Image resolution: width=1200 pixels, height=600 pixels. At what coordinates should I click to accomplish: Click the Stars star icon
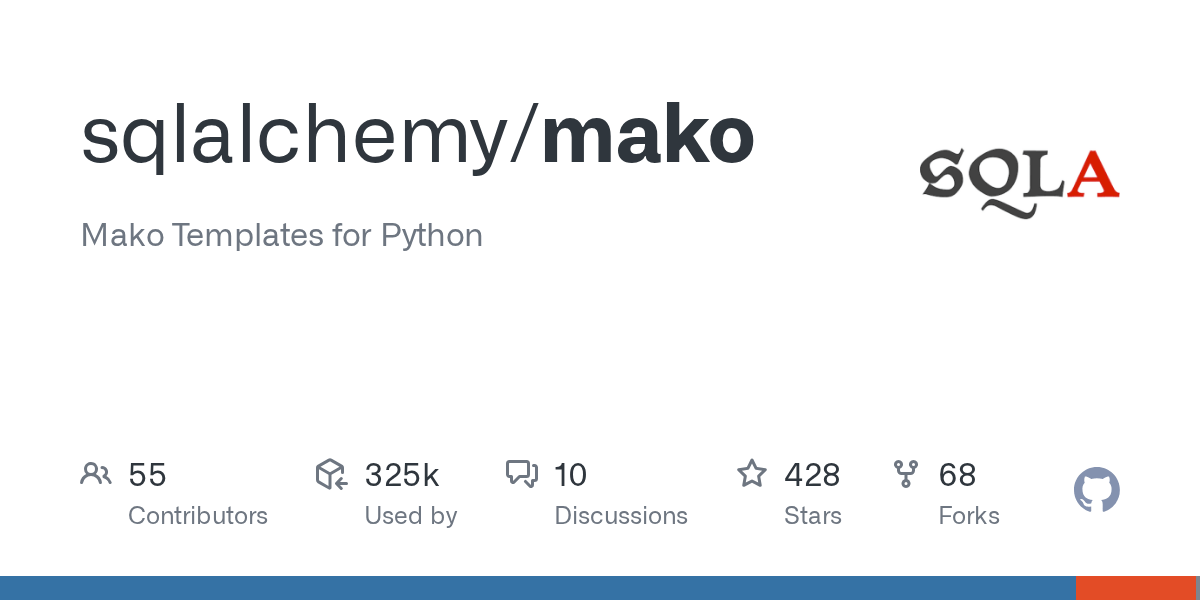(751, 474)
